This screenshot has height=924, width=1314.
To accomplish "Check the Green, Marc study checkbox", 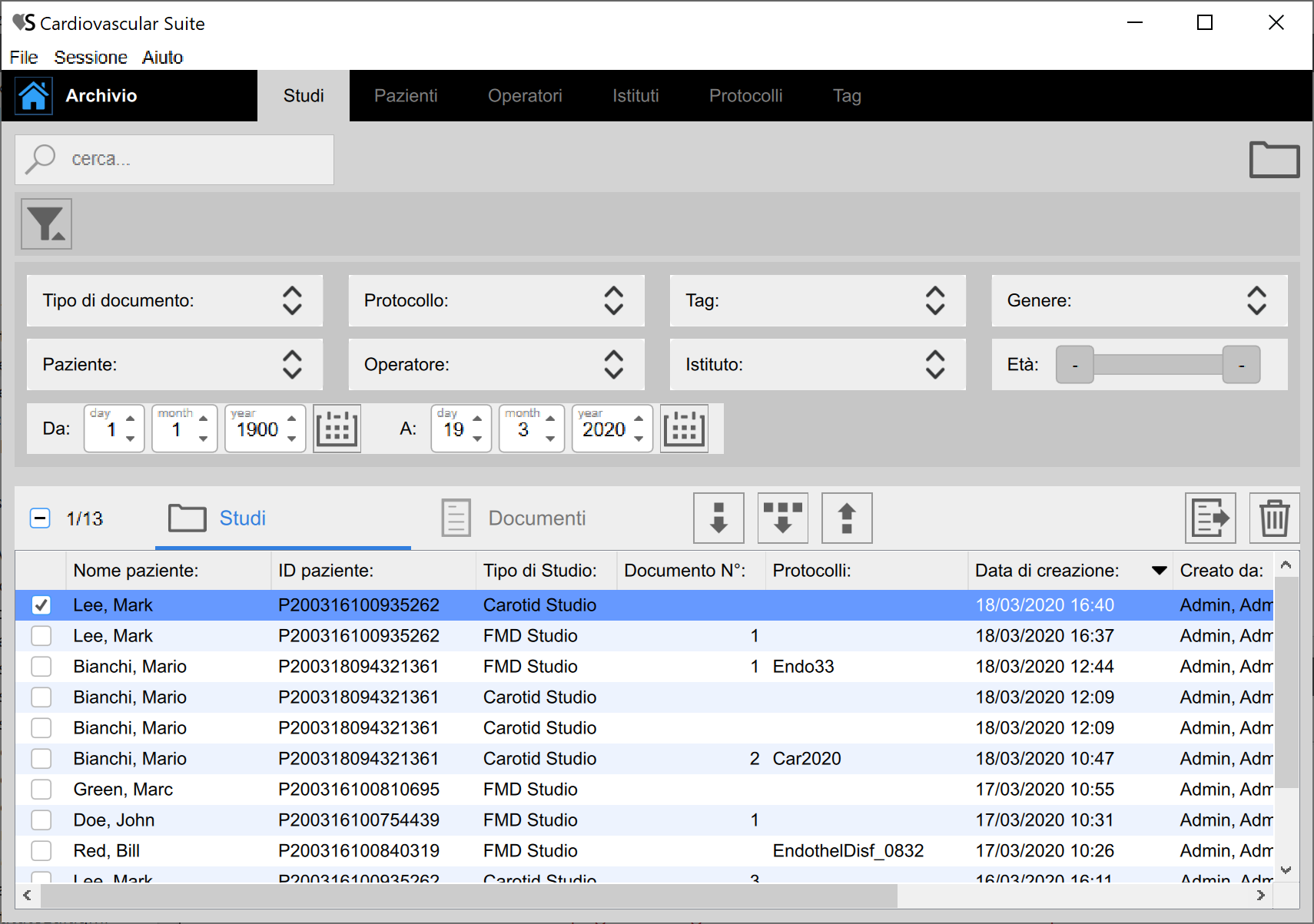I will point(41,790).
